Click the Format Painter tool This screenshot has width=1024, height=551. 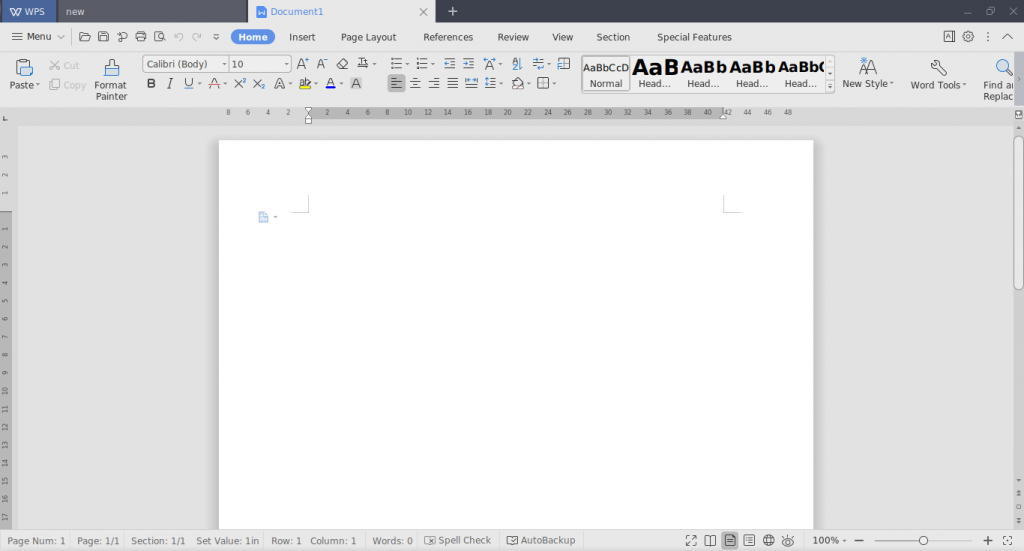click(x=111, y=80)
